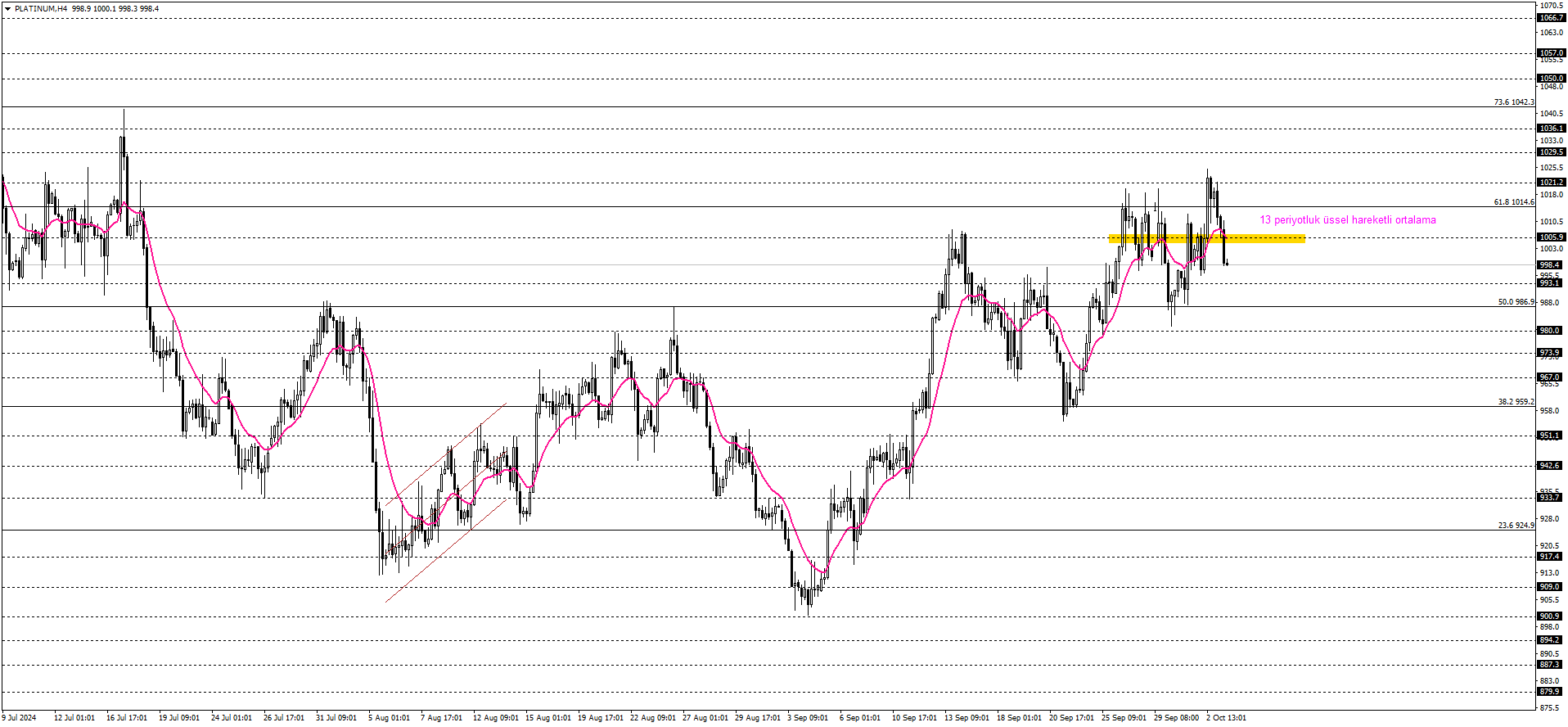Click the 993.1 price level tag
Screen dimensions: 1568x727
[x=1551, y=283]
